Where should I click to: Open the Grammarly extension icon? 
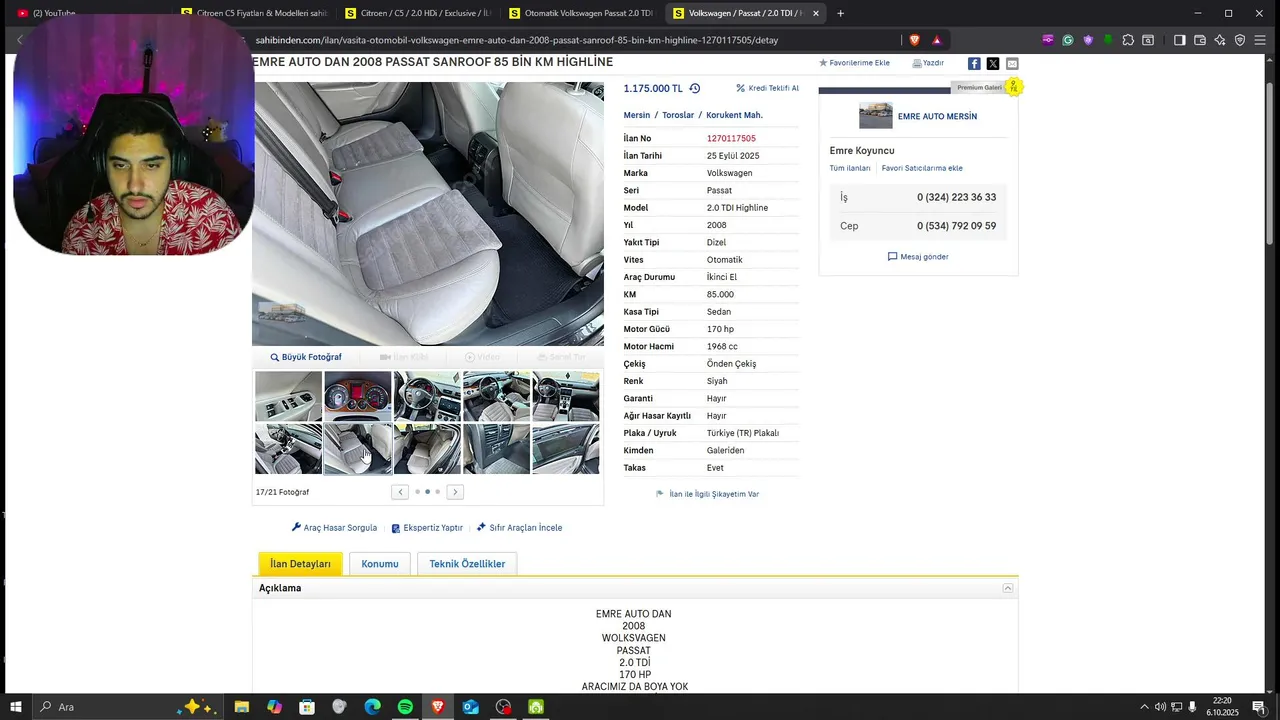point(1068,40)
